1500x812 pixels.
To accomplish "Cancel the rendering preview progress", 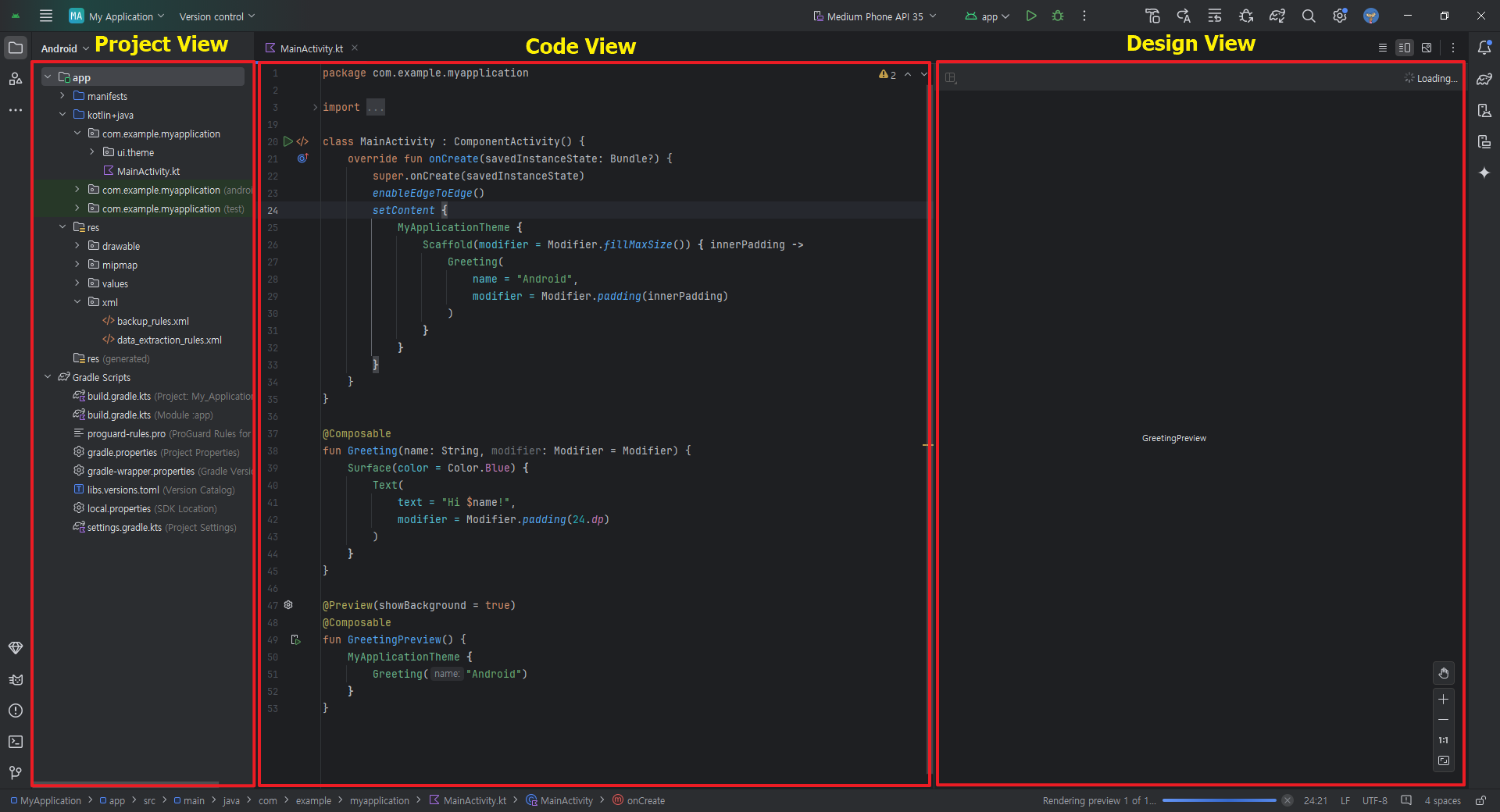I will tap(1287, 800).
